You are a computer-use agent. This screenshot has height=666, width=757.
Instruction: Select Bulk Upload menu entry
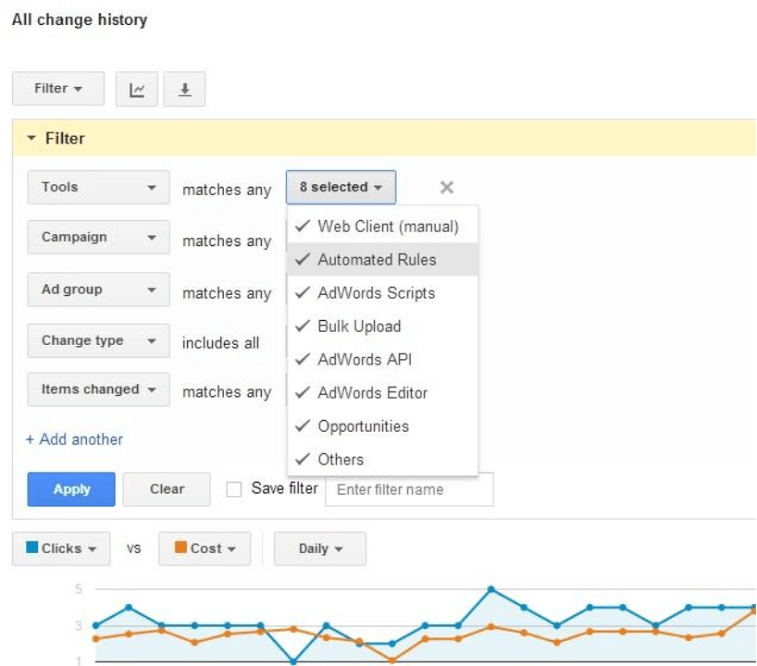coord(382,326)
